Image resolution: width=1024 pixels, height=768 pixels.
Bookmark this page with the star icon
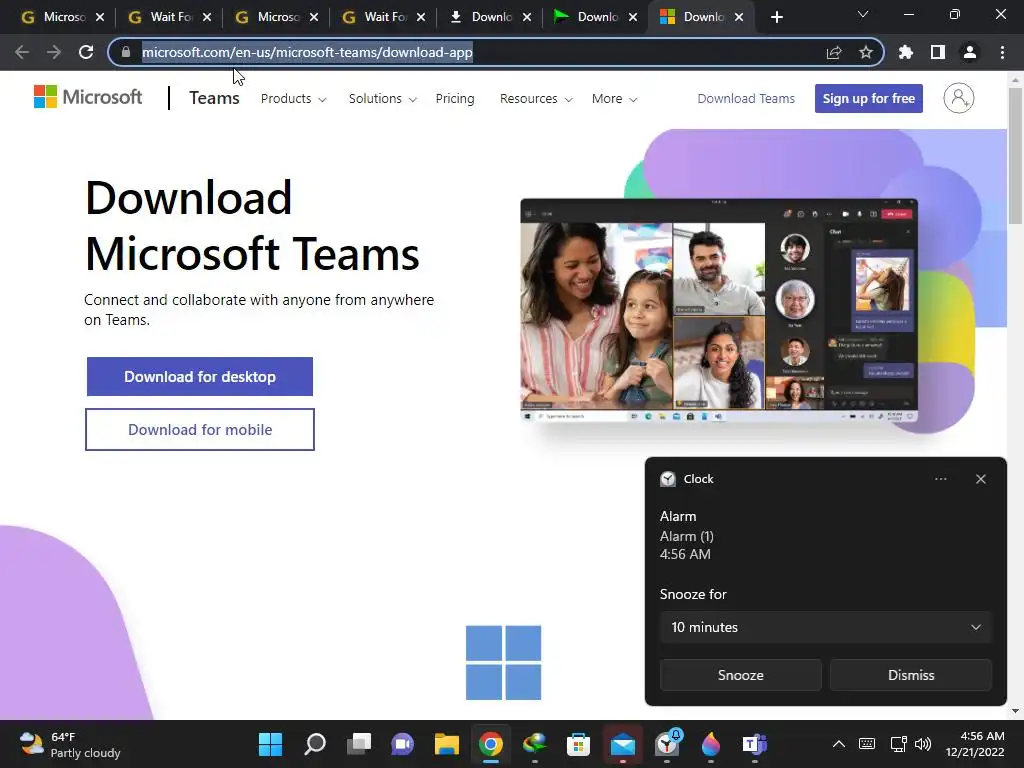click(x=866, y=52)
